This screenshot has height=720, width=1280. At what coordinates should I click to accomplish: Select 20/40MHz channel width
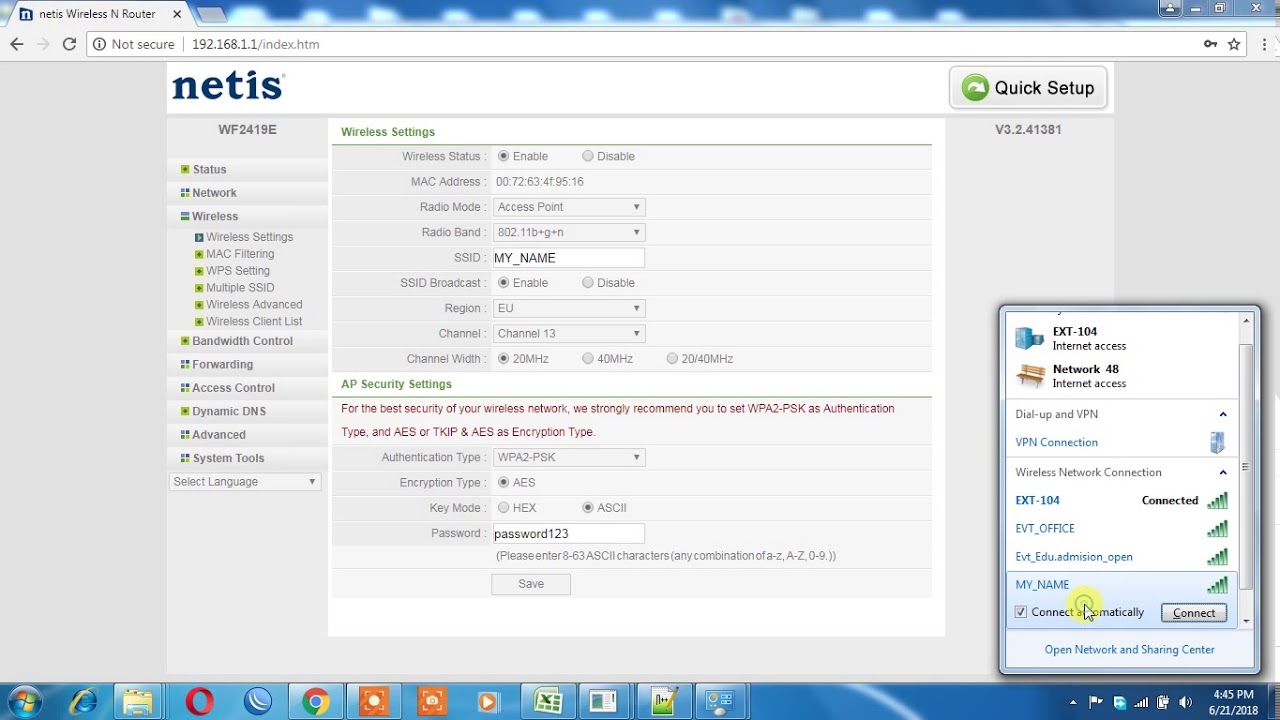click(672, 359)
